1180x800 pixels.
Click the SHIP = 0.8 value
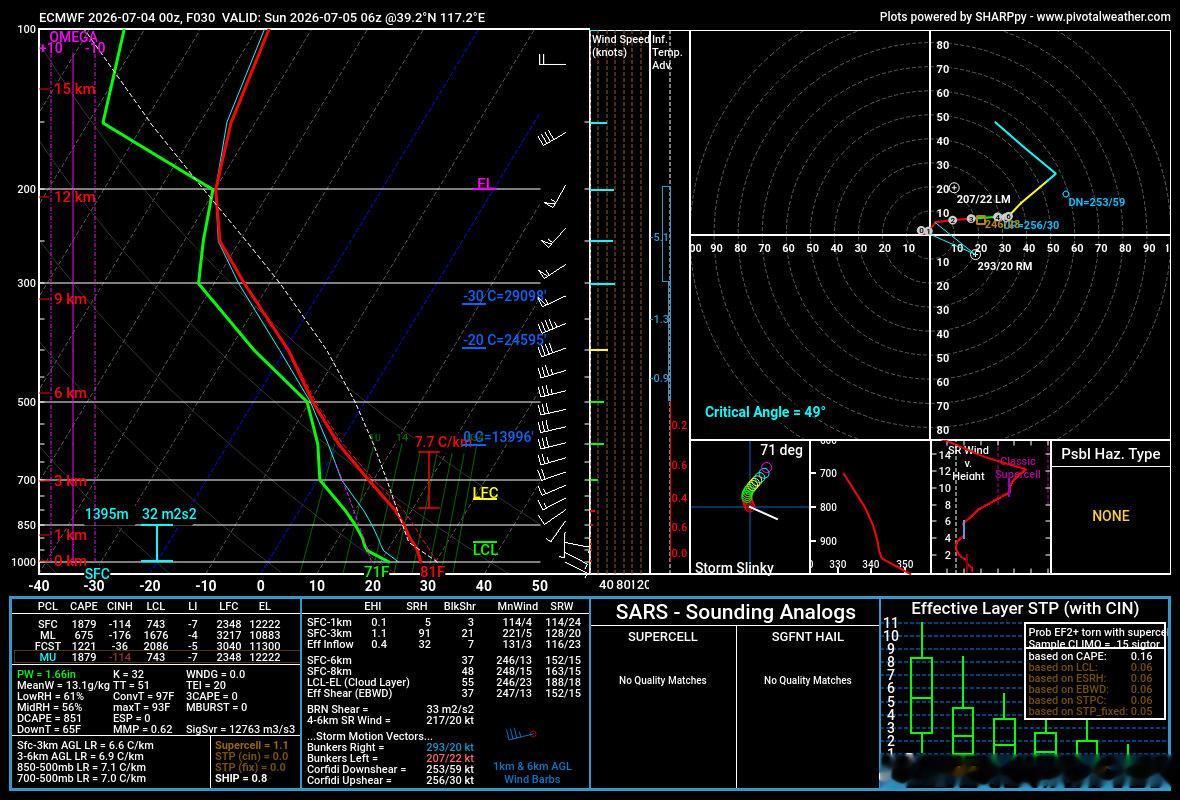[x=241, y=778]
